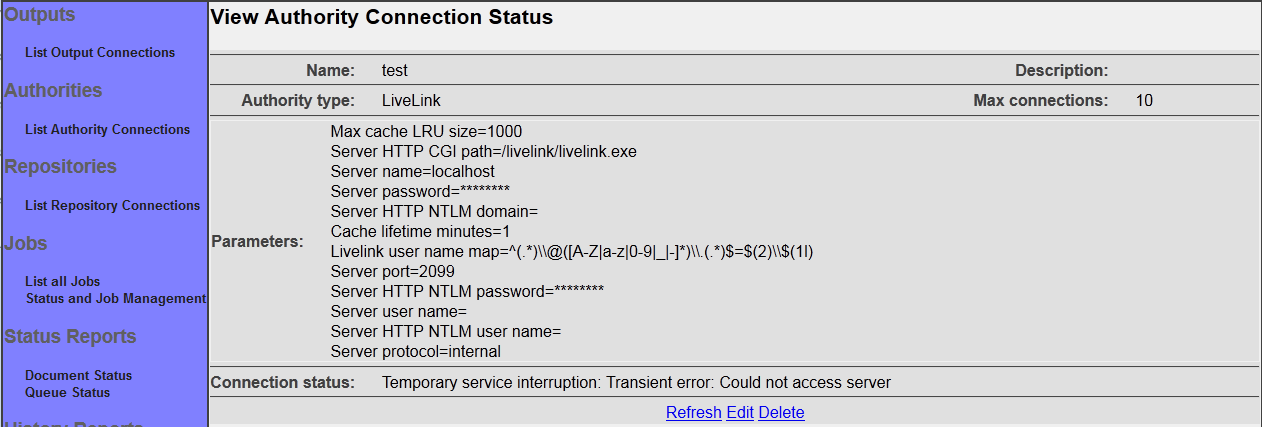This screenshot has width=1262, height=427.
Task: Refresh the authority connection status
Action: pos(693,413)
